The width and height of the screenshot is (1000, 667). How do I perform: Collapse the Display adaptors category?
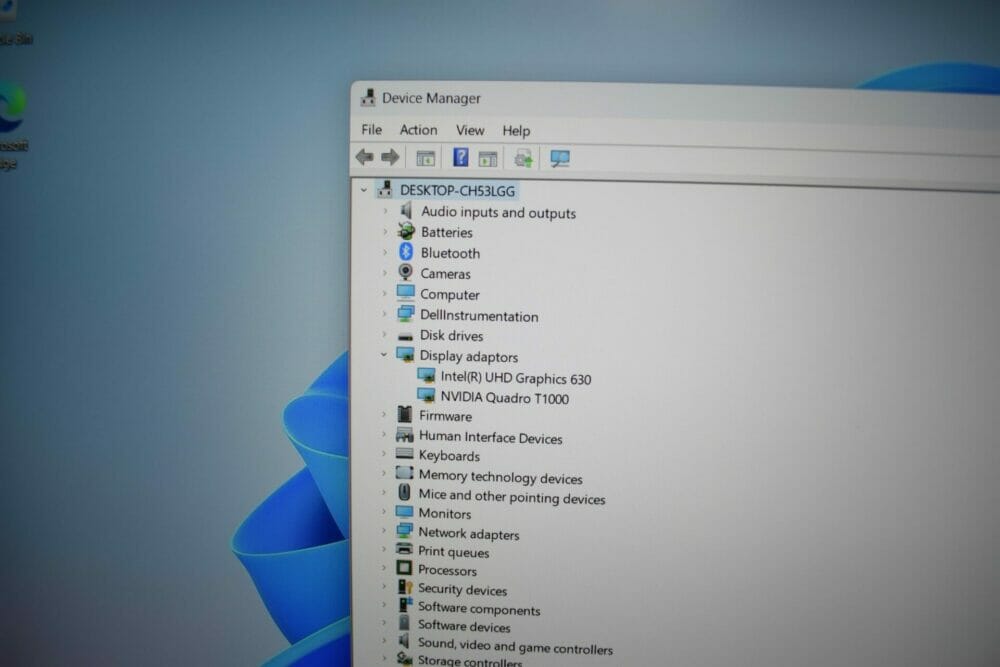[384, 355]
